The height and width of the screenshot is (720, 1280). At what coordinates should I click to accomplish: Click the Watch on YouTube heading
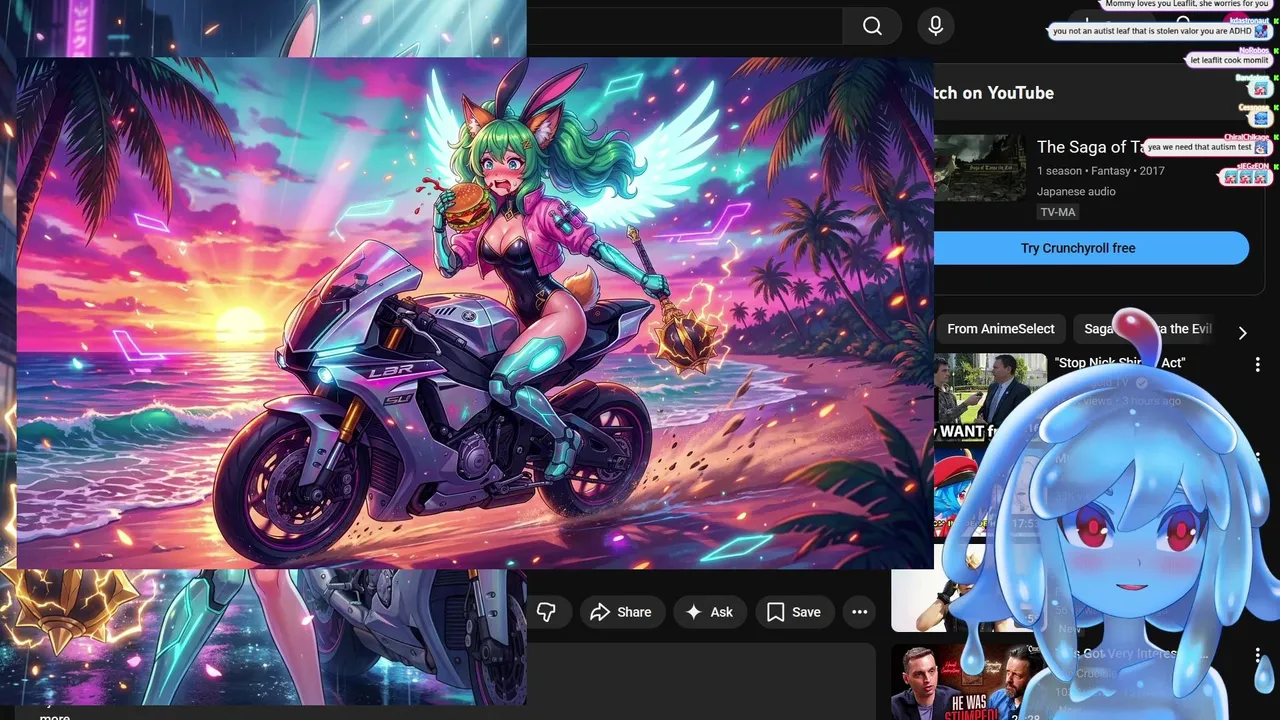coord(992,93)
